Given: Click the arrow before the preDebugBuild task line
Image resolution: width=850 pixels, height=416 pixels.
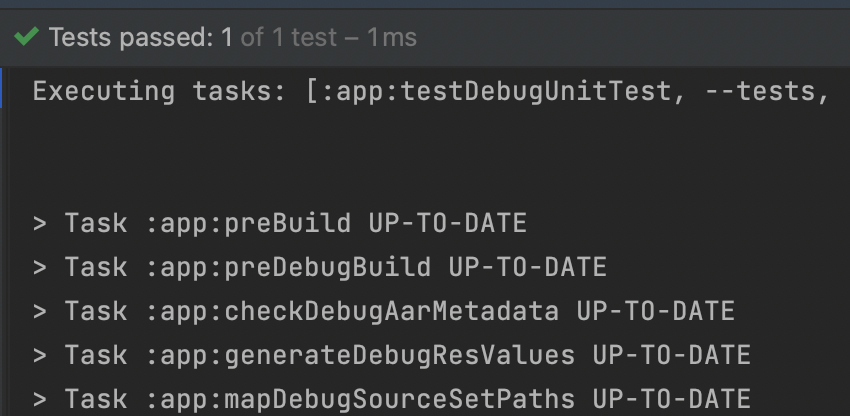Looking at the screenshot, I should pos(40,267).
